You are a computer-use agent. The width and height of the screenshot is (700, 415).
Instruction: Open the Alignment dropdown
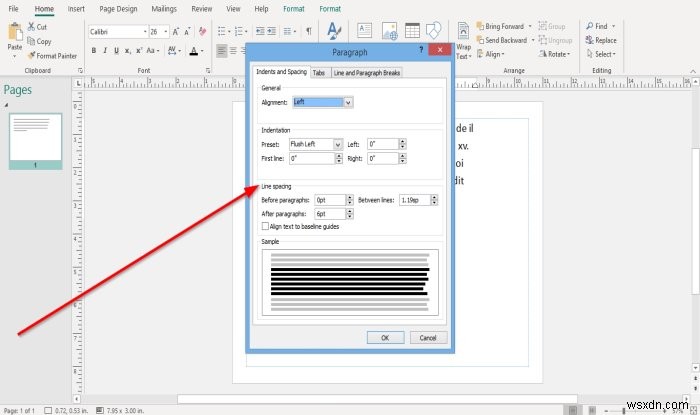coord(348,102)
